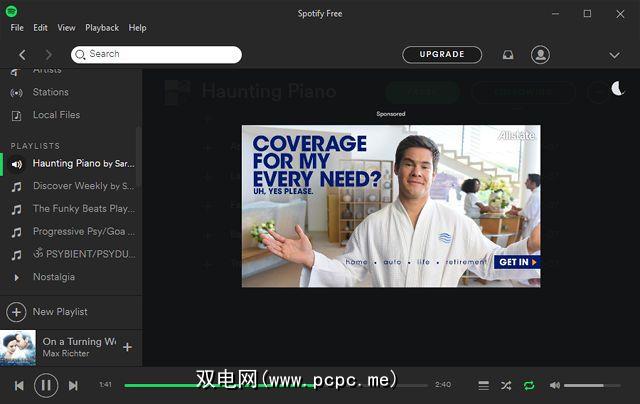Viewport: 640px width, 404px height.
Task: Click the Spotify logo icon
Action: click(11, 11)
